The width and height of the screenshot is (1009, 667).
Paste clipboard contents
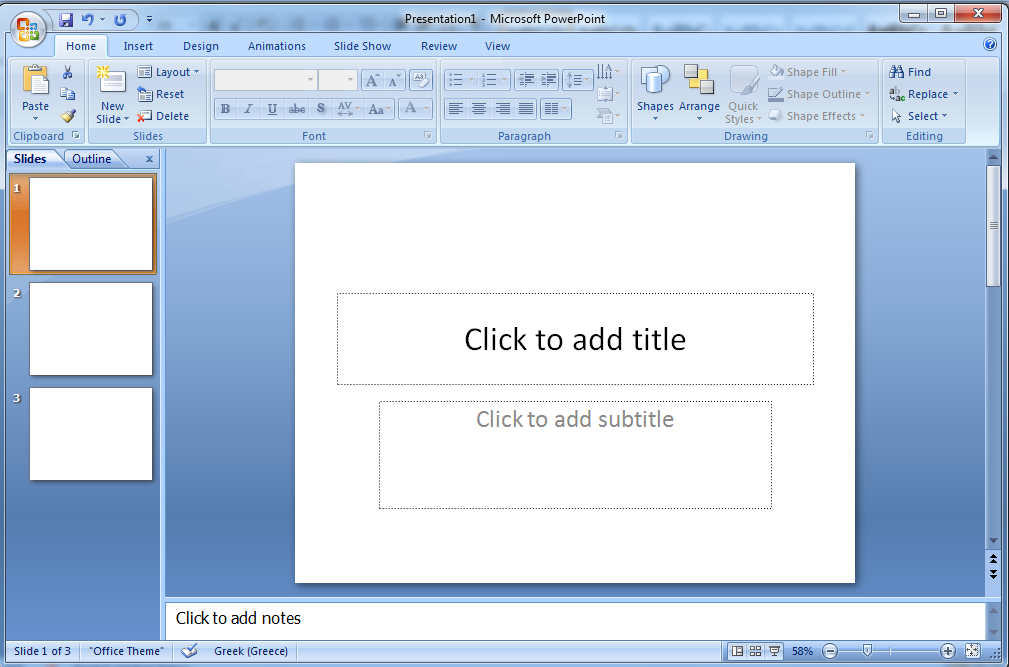click(35, 87)
